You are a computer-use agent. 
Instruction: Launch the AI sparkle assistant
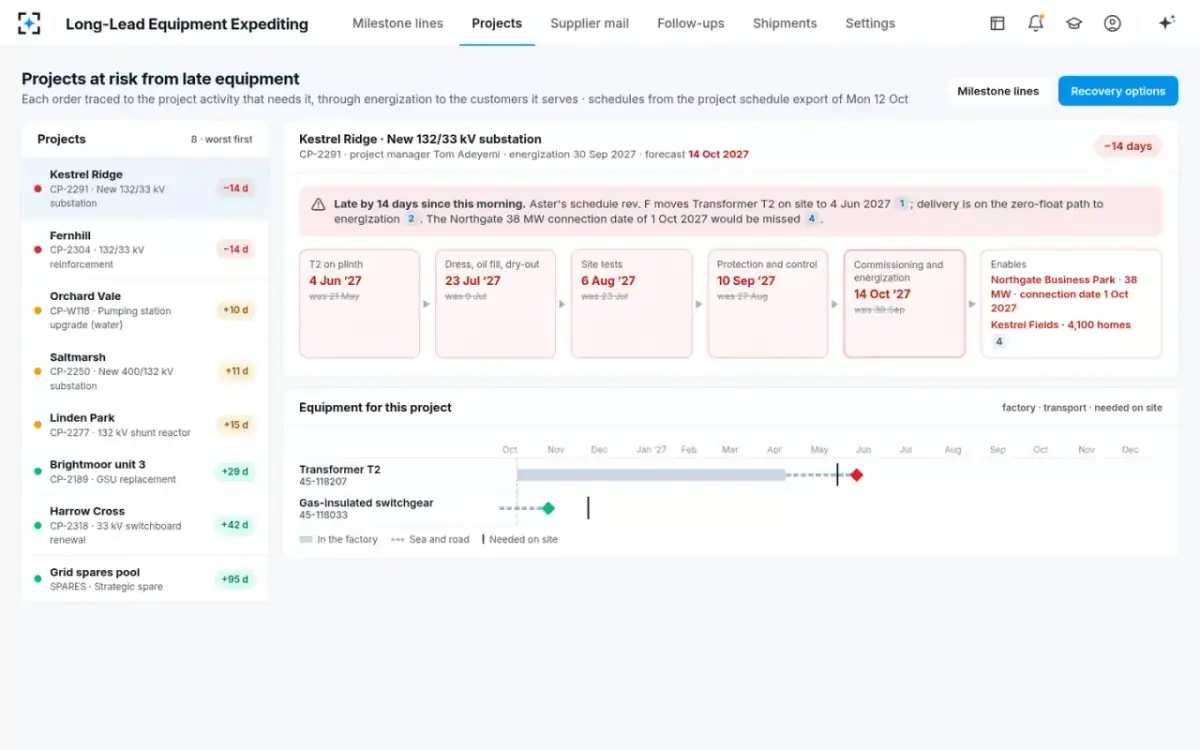1166,23
